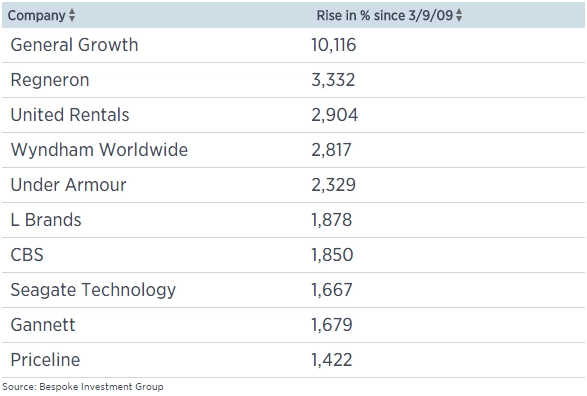Image resolution: width=587 pixels, height=396 pixels.
Task: Sort by Rise in % since 3/9/09 arrows
Action: (459, 15)
